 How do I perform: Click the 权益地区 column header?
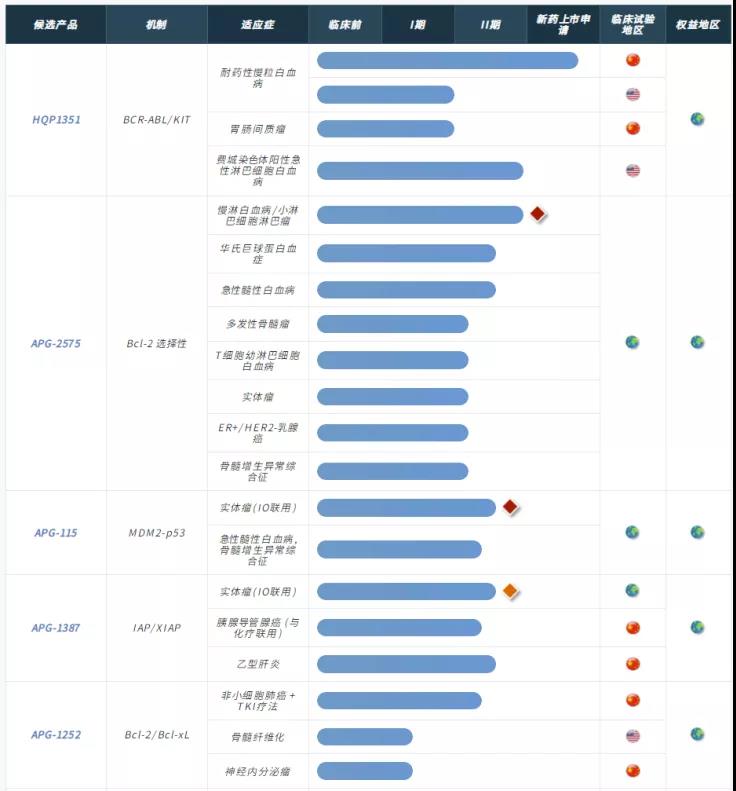click(698, 25)
